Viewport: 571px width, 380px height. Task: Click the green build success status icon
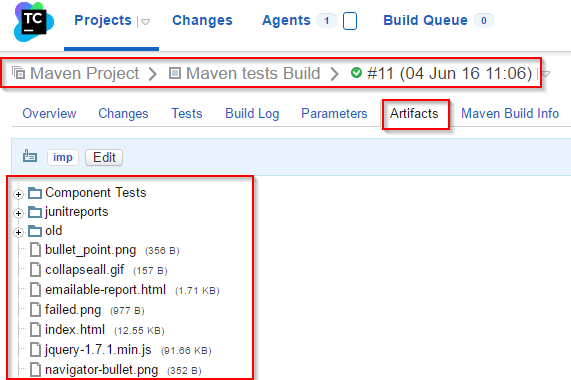(x=356, y=73)
